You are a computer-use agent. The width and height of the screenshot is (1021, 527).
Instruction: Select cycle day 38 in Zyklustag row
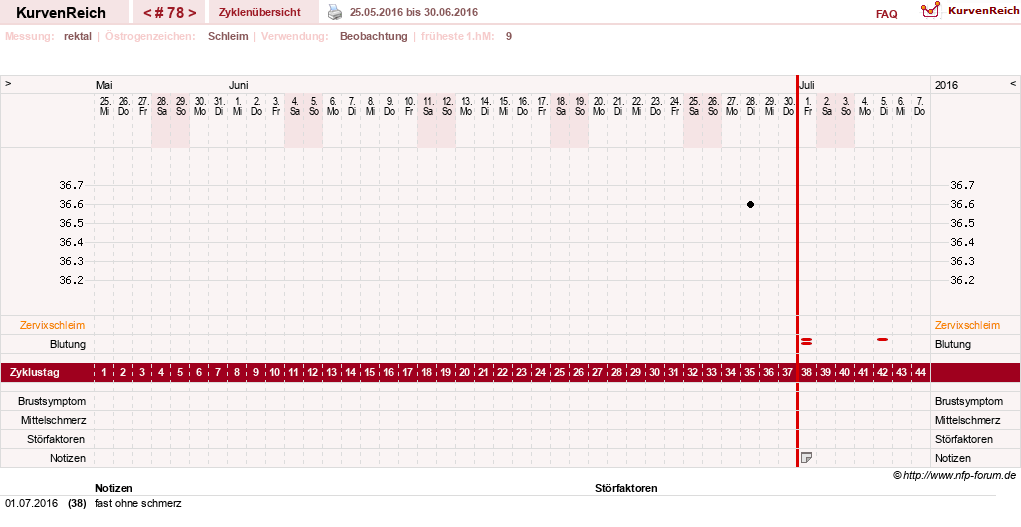806,372
